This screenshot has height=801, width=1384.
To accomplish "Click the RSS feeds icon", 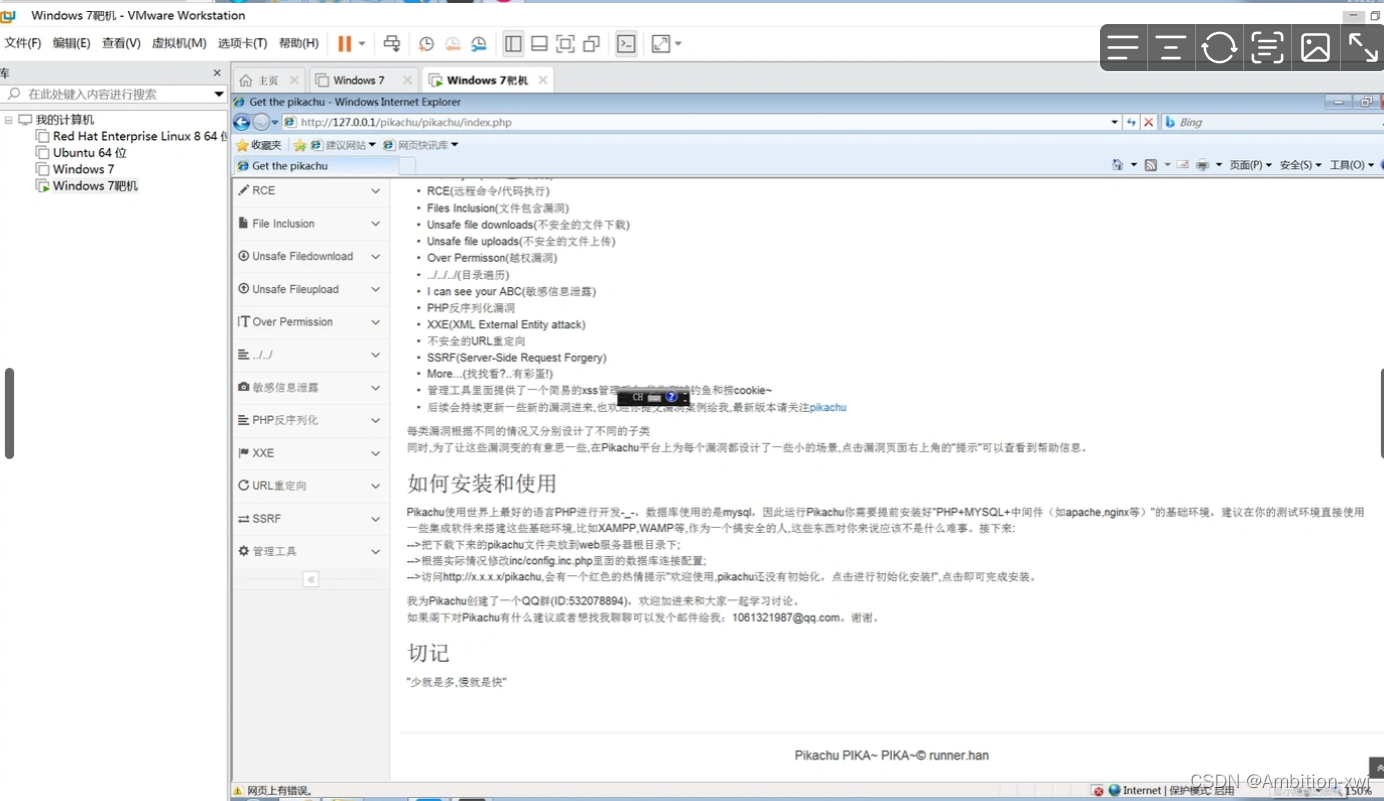I will (x=1151, y=165).
